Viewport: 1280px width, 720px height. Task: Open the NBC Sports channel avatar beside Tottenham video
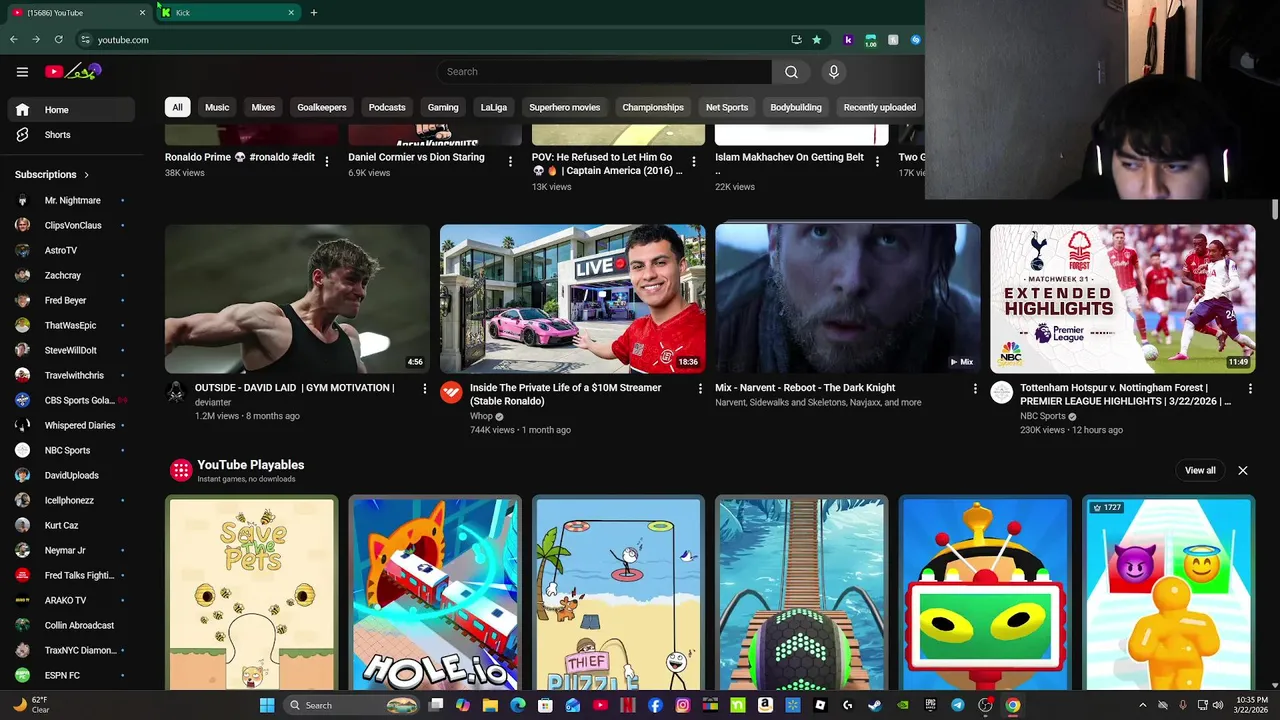coord(1002,392)
